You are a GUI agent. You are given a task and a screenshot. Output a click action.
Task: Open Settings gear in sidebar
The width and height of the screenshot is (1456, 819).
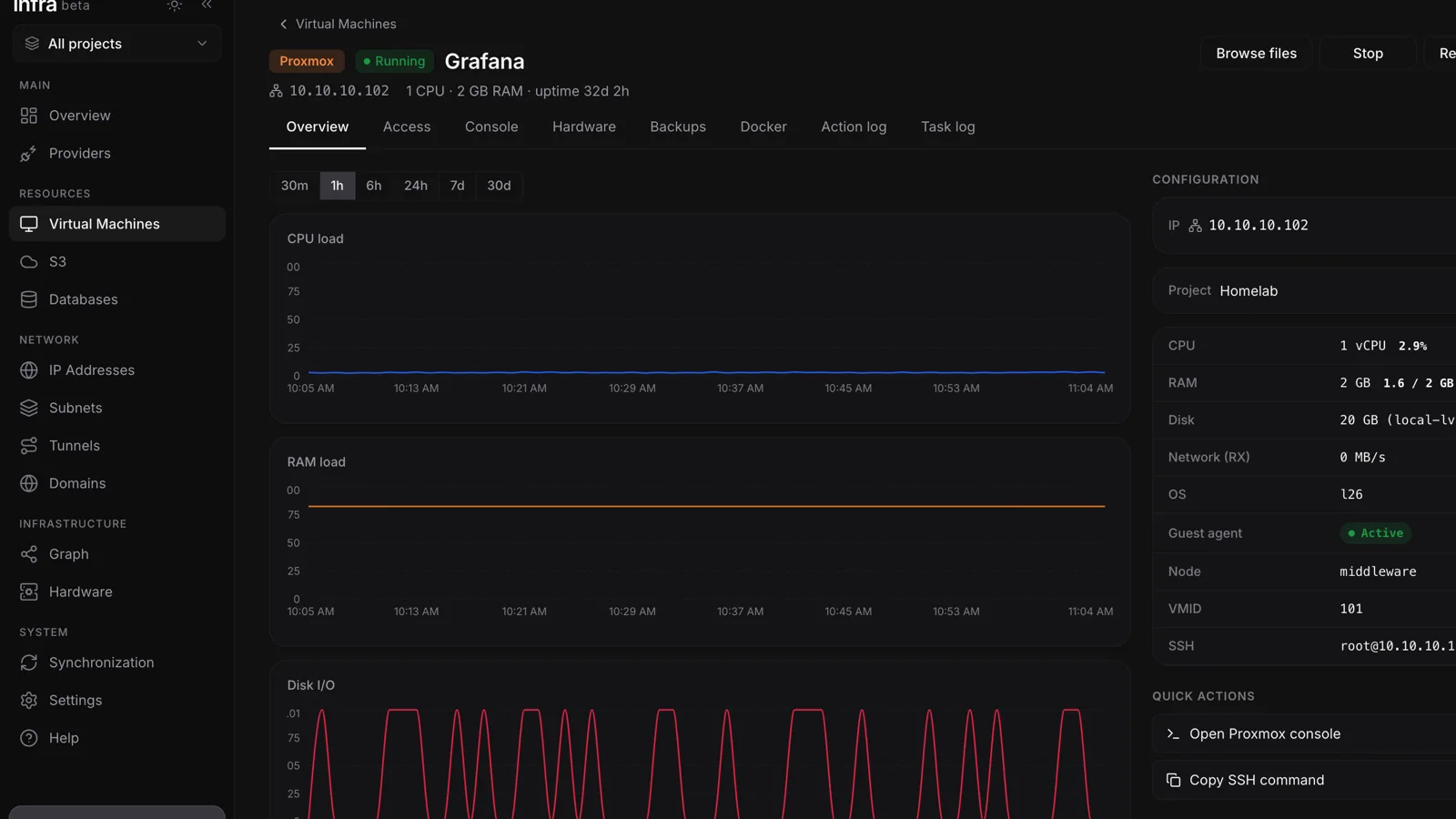(x=116, y=701)
